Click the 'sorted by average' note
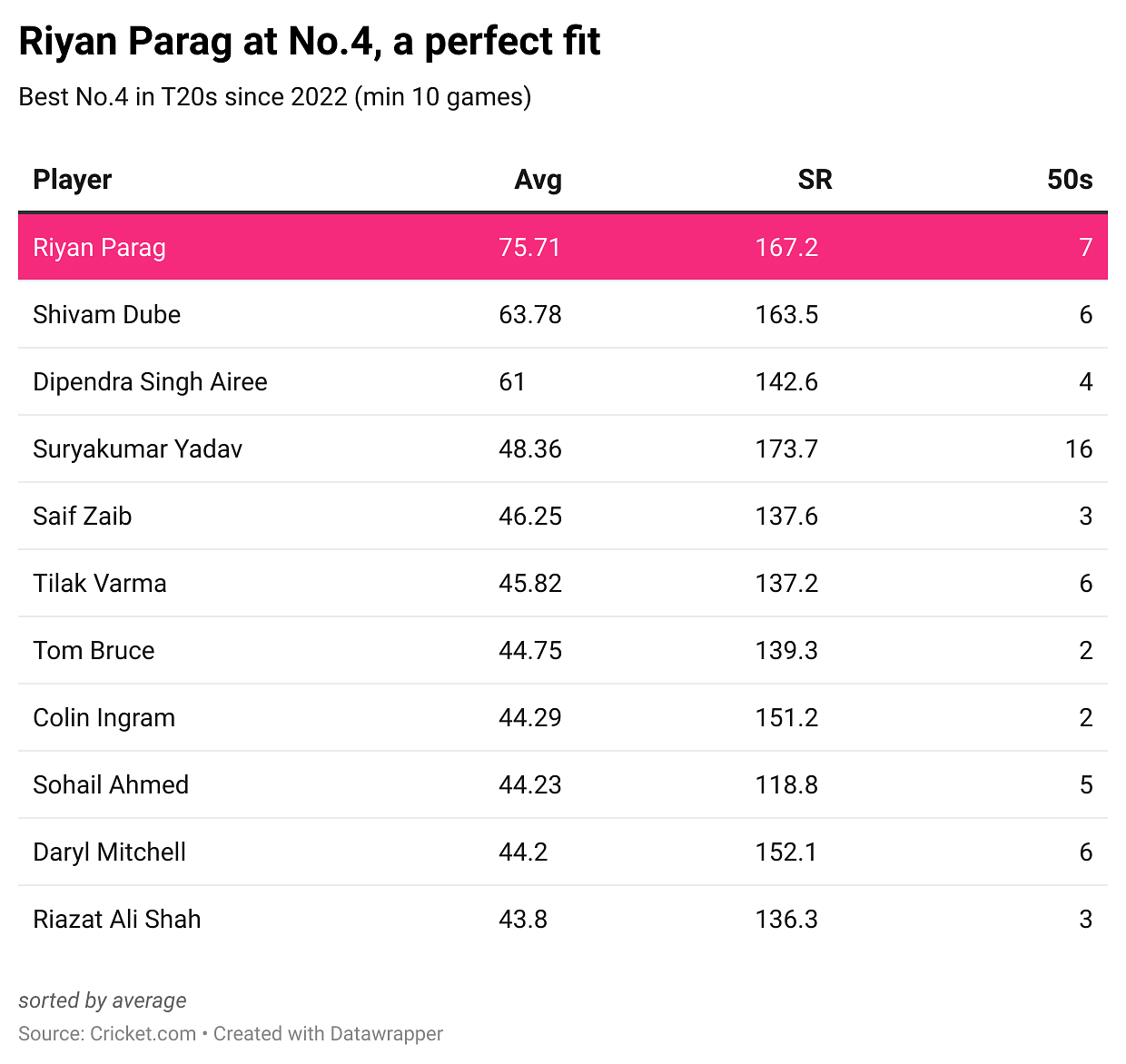This screenshot has width=1126, height=1064. point(103,1000)
